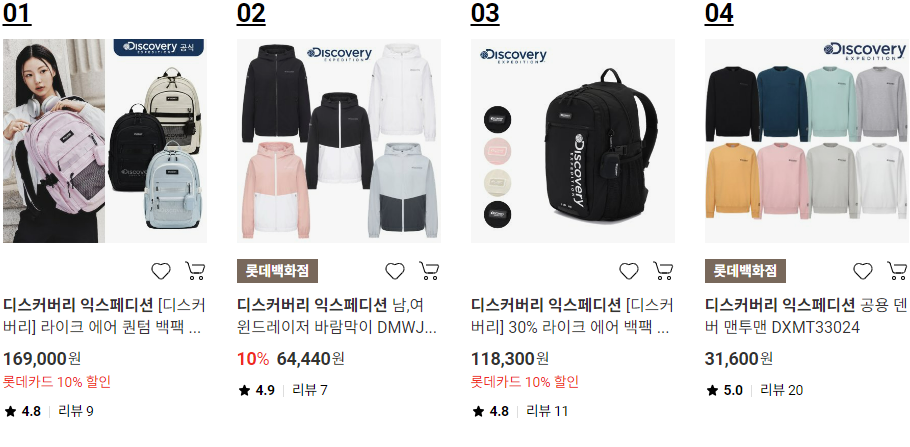The height and width of the screenshot is (447, 910).
Task: Open the windbreaker jackets product image
Action: coord(339,141)
